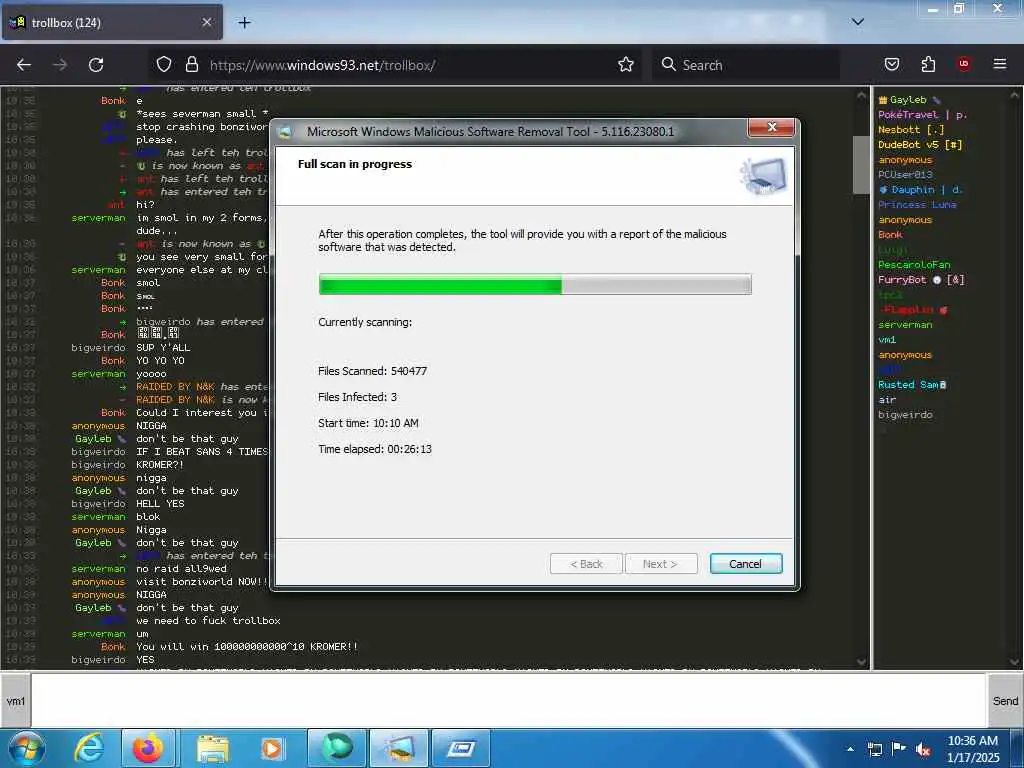Viewport: 1024px width, 768px height.
Task: Click the network tray icon
Action: 874,749
